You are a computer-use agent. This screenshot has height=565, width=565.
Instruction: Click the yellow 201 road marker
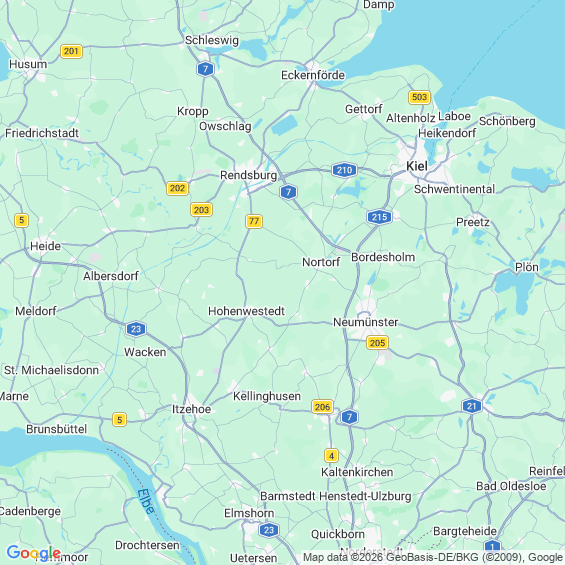pos(71,51)
